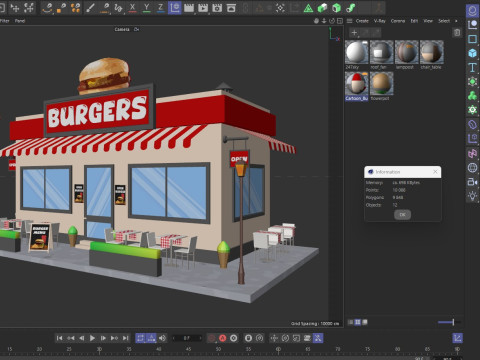Toggle the highlighted coordinate system button
480x360 pixels.
click(x=175, y=8)
